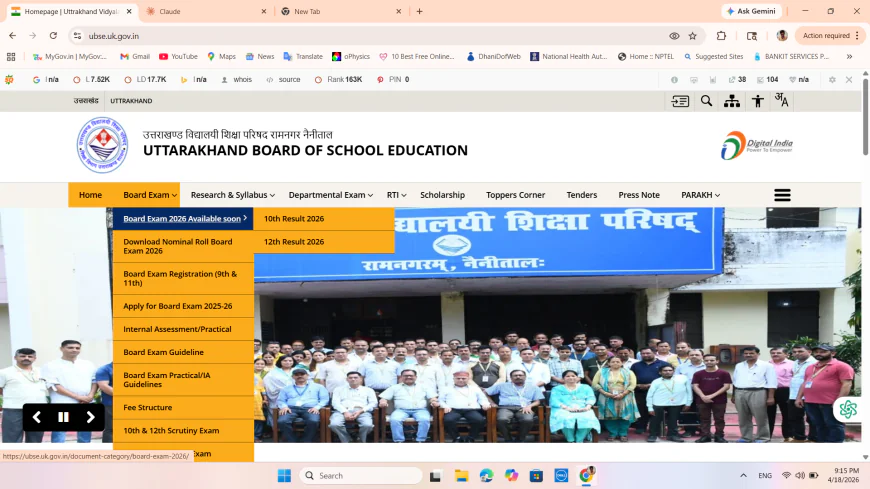Expand the Research & Syllabus dropdown
The width and height of the screenshot is (870, 489).
pos(233,195)
